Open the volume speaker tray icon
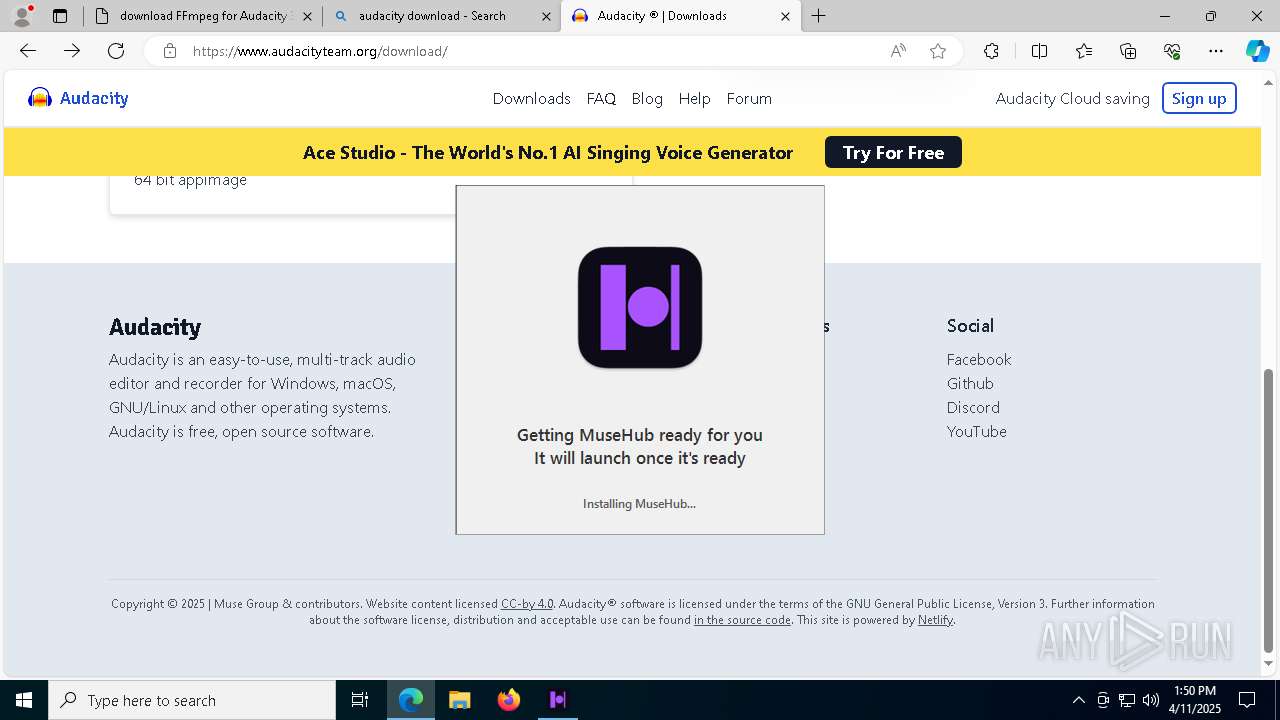The width and height of the screenshot is (1280, 720). coord(1151,700)
